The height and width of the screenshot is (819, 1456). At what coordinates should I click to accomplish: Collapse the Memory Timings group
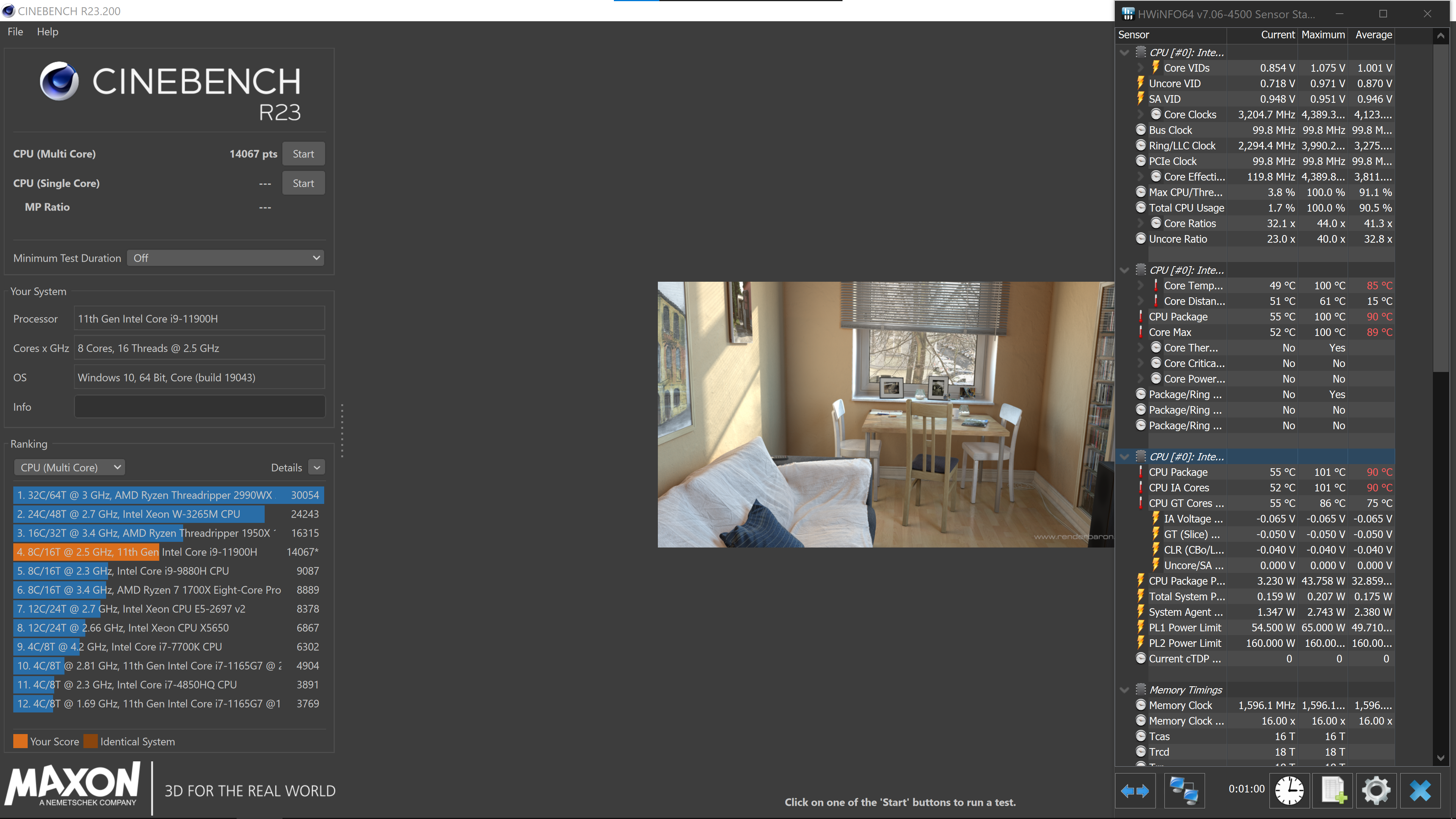coord(1124,690)
